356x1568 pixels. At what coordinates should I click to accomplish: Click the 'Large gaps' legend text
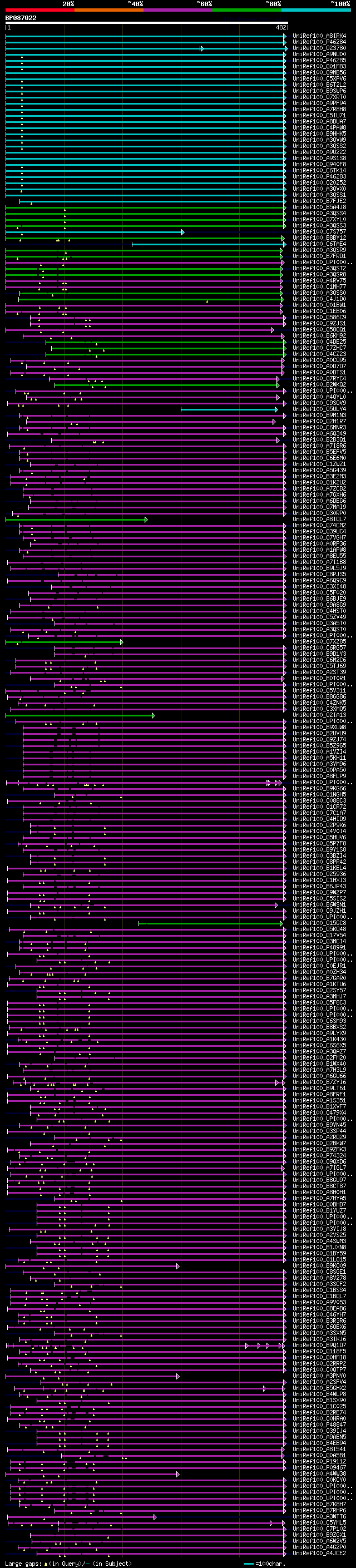click(x=23, y=1563)
